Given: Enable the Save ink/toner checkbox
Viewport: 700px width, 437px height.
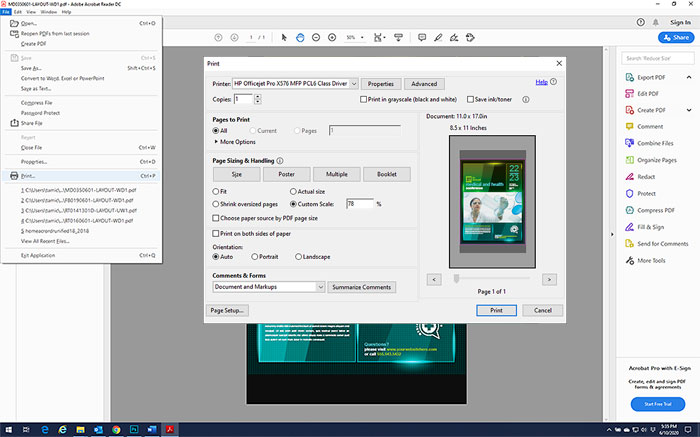Looking at the screenshot, I should click(x=470, y=99).
